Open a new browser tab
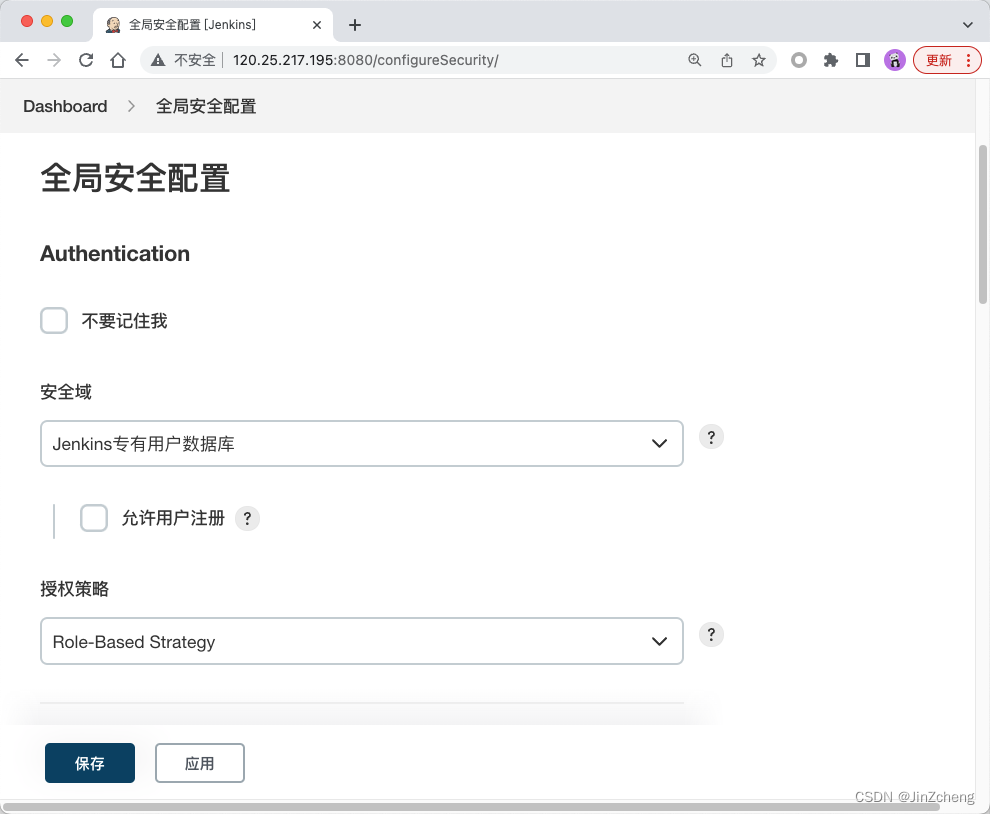990x814 pixels. click(355, 25)
